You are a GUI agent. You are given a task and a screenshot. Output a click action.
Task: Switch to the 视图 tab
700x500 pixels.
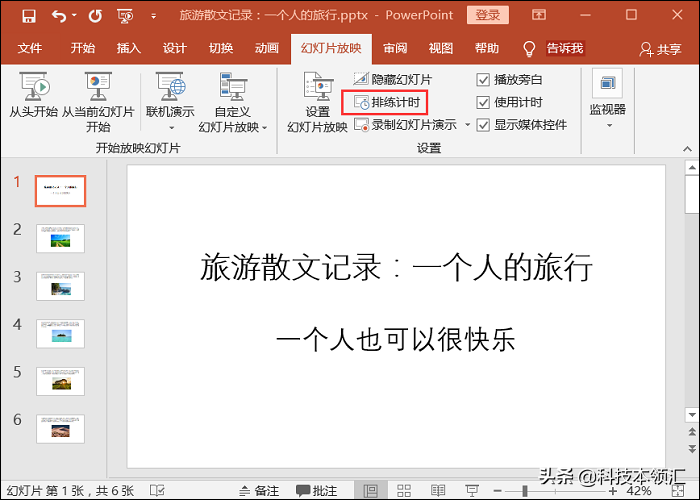point(441,48)
